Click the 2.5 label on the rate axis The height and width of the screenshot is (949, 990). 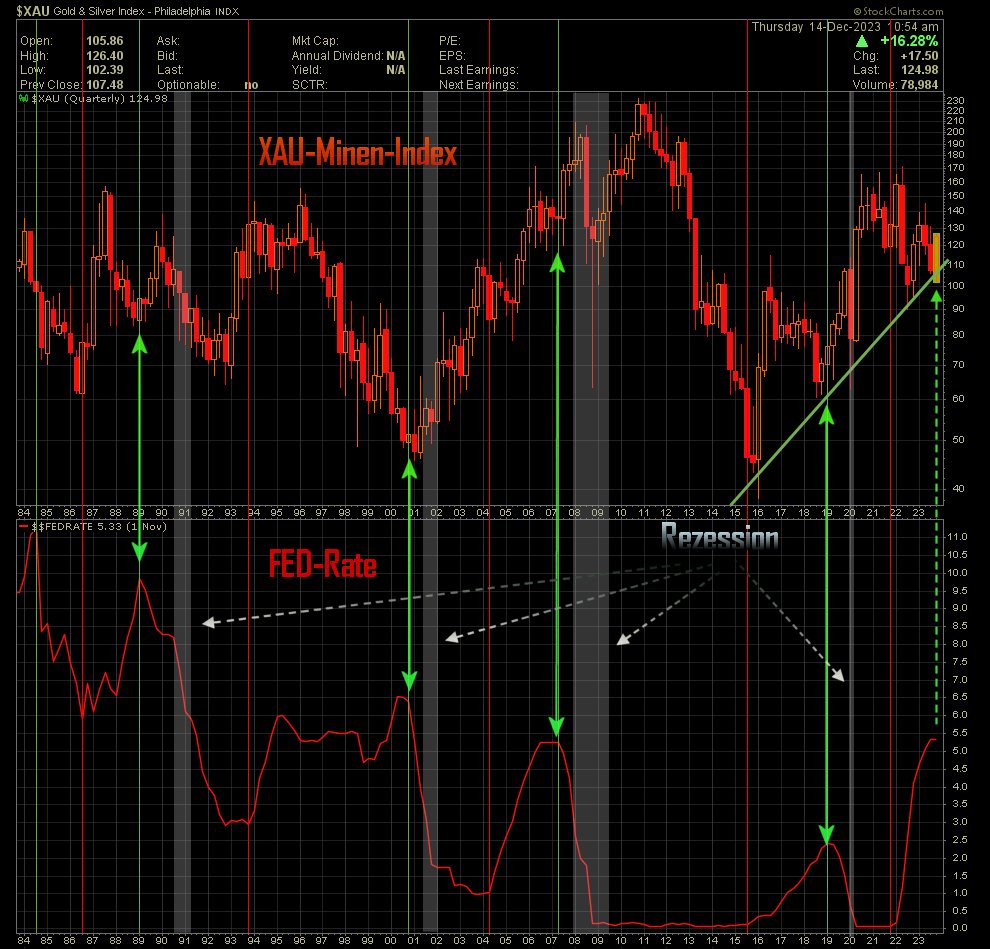coord(960,840)
